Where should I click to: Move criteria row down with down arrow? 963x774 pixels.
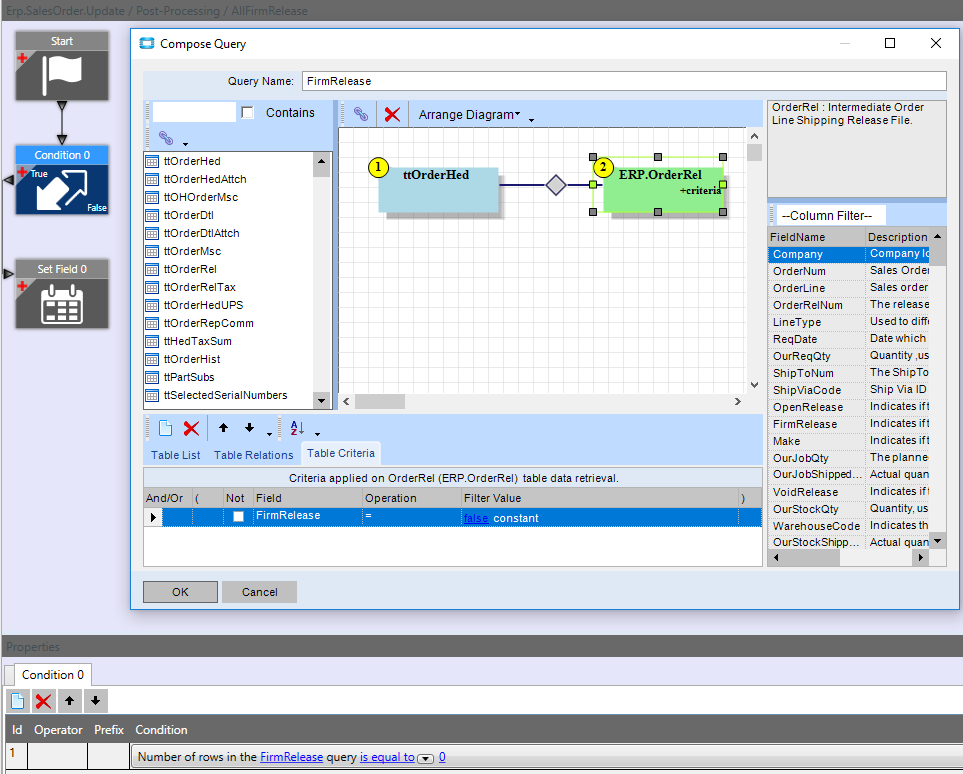[249, 428]
